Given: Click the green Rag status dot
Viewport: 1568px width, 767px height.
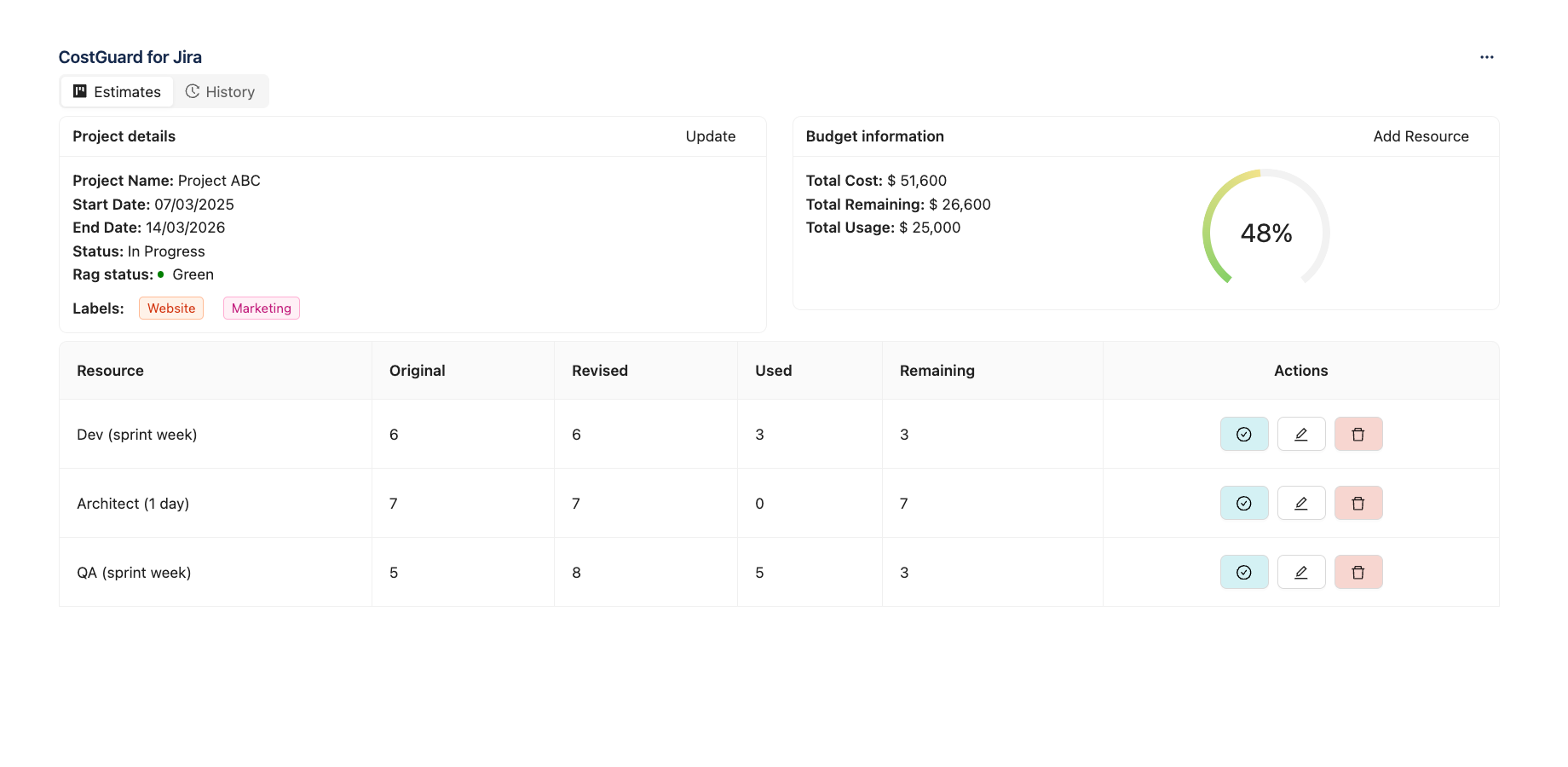Looking at the screenshot, I should click(x=160, y=274).
